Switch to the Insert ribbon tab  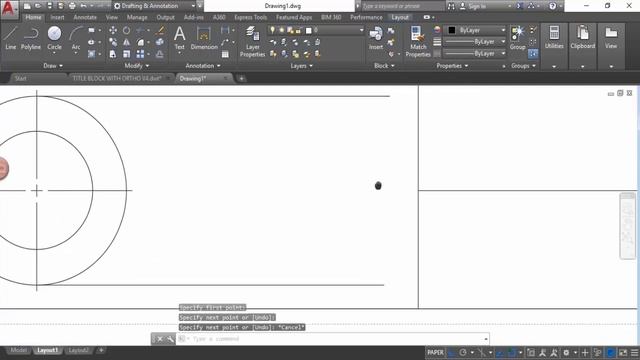[57, 18]
